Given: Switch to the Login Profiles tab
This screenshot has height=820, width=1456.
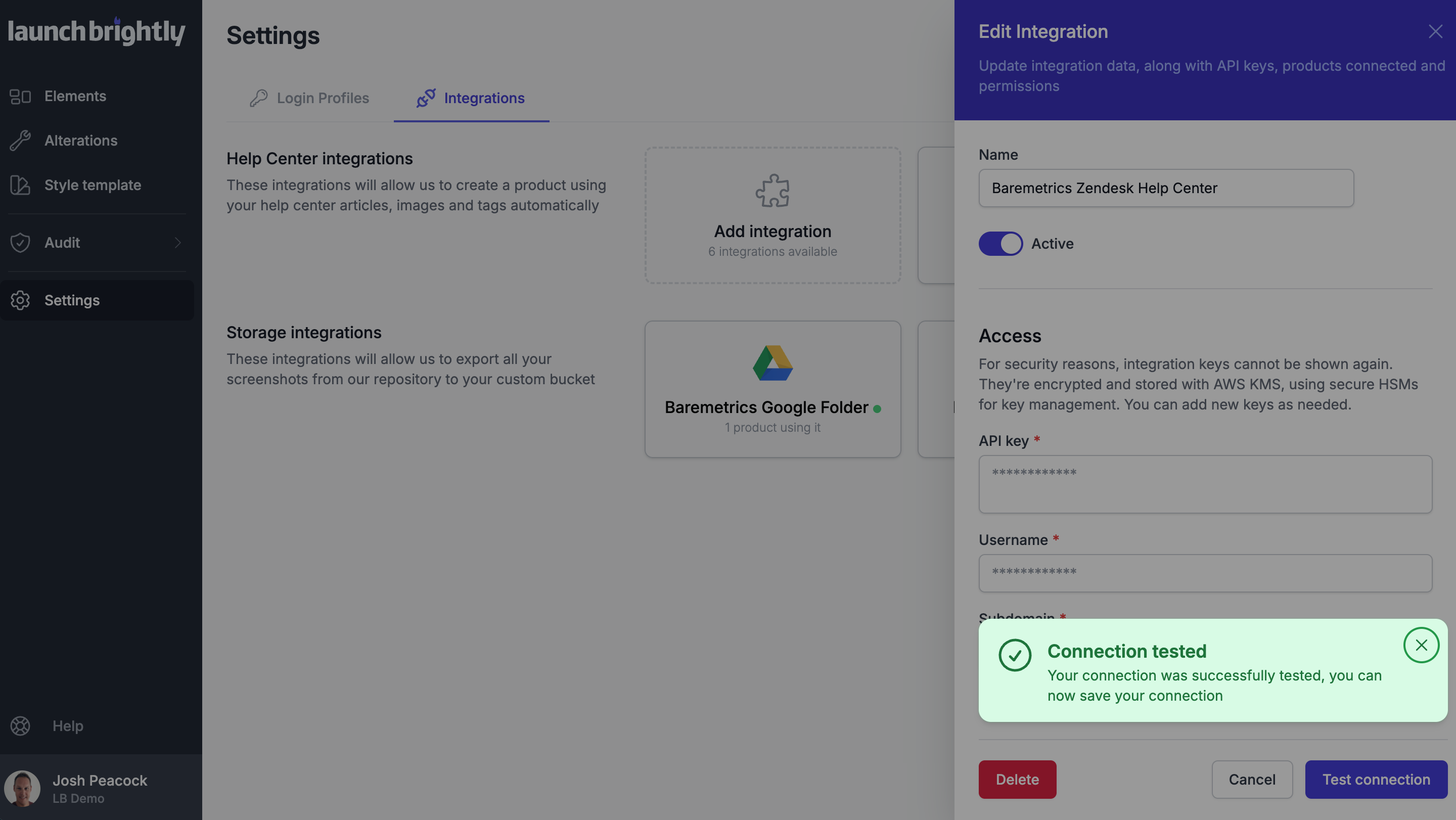Looking at the screenshot, I should (x=323, y=98).
